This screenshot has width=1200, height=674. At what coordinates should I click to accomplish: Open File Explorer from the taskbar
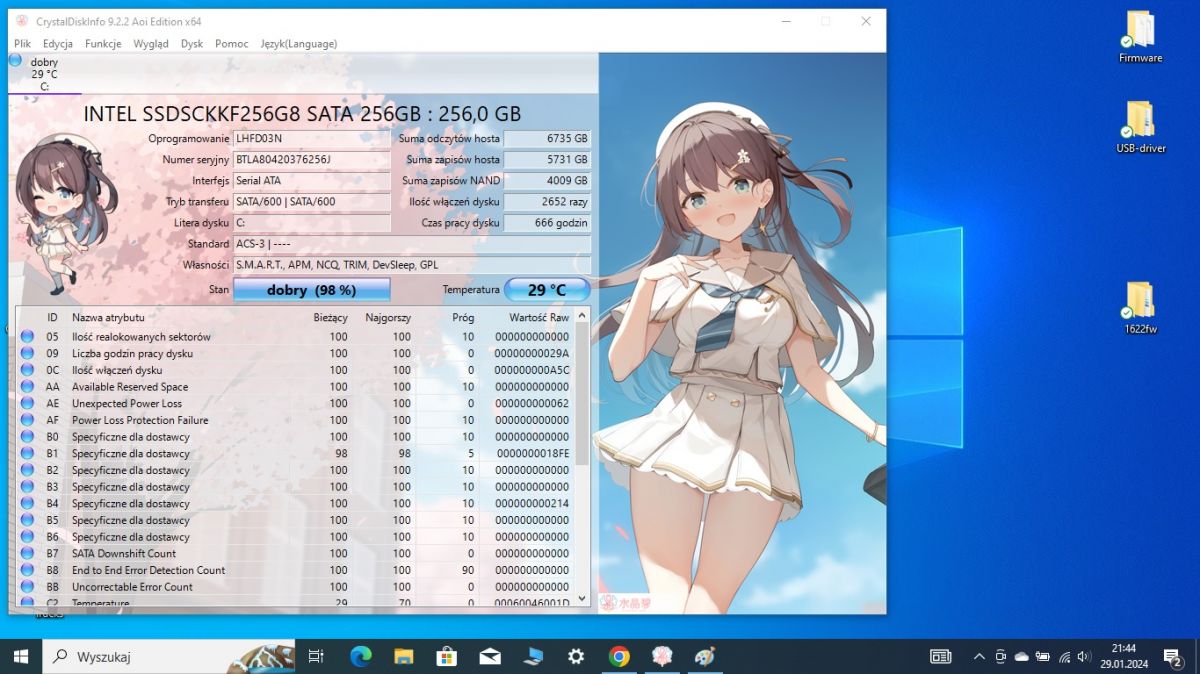coord(404,656)
